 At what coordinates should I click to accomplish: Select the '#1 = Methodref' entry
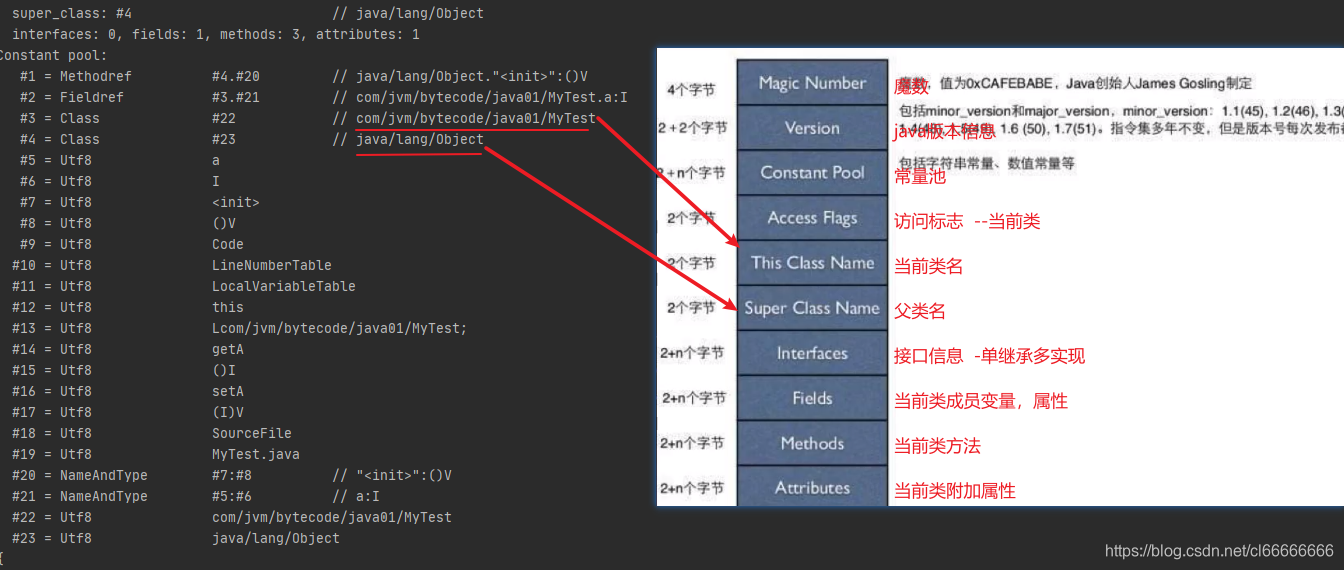(75, 76)
